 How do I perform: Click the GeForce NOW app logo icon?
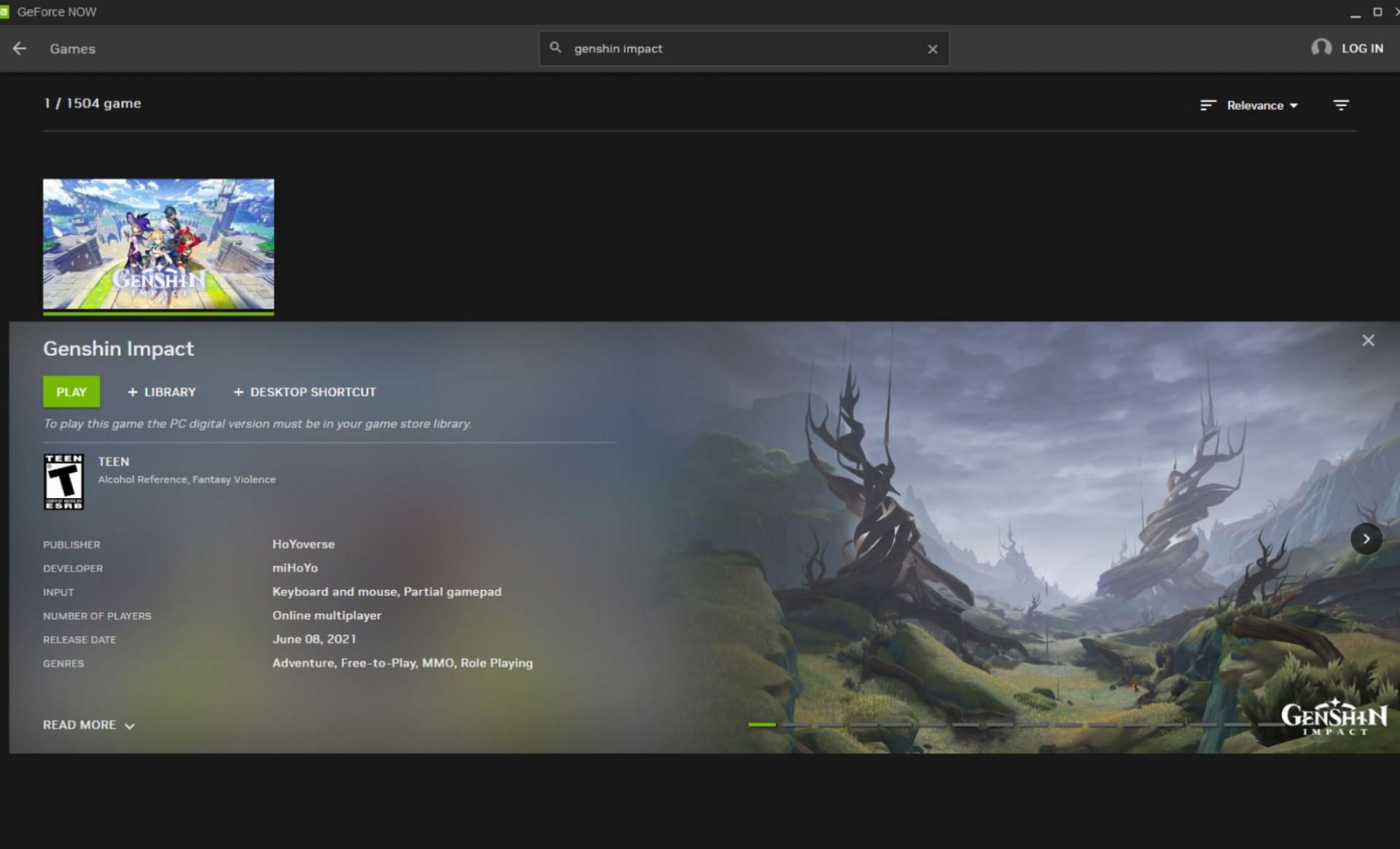coord(4,12)
